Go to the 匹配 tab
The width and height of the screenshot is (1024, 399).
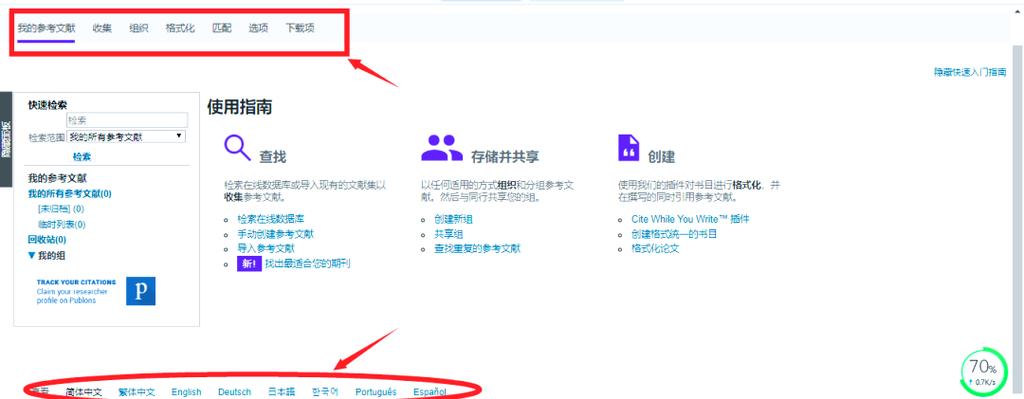click(x=221, y=28)
